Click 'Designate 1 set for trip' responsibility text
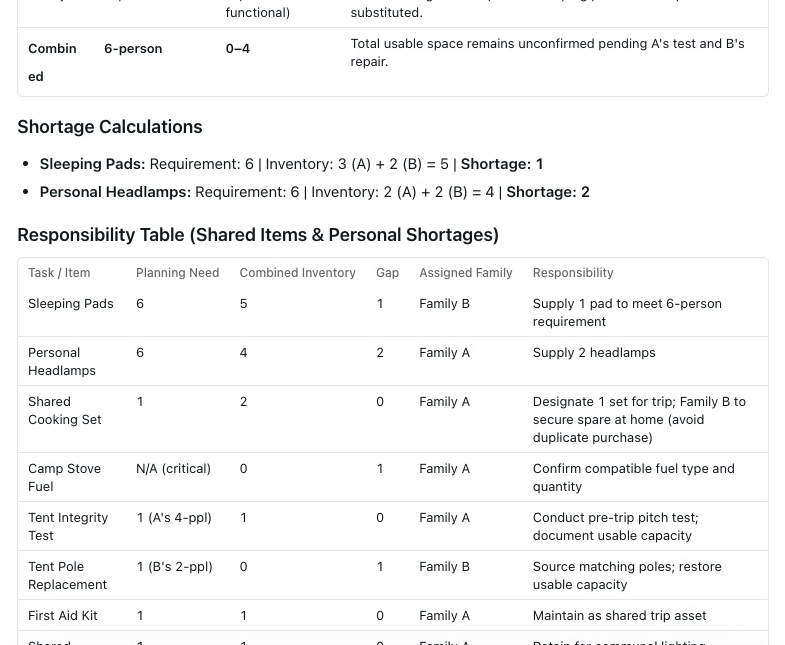The height and width of the screenshot is (645, 785). (639, 420)
